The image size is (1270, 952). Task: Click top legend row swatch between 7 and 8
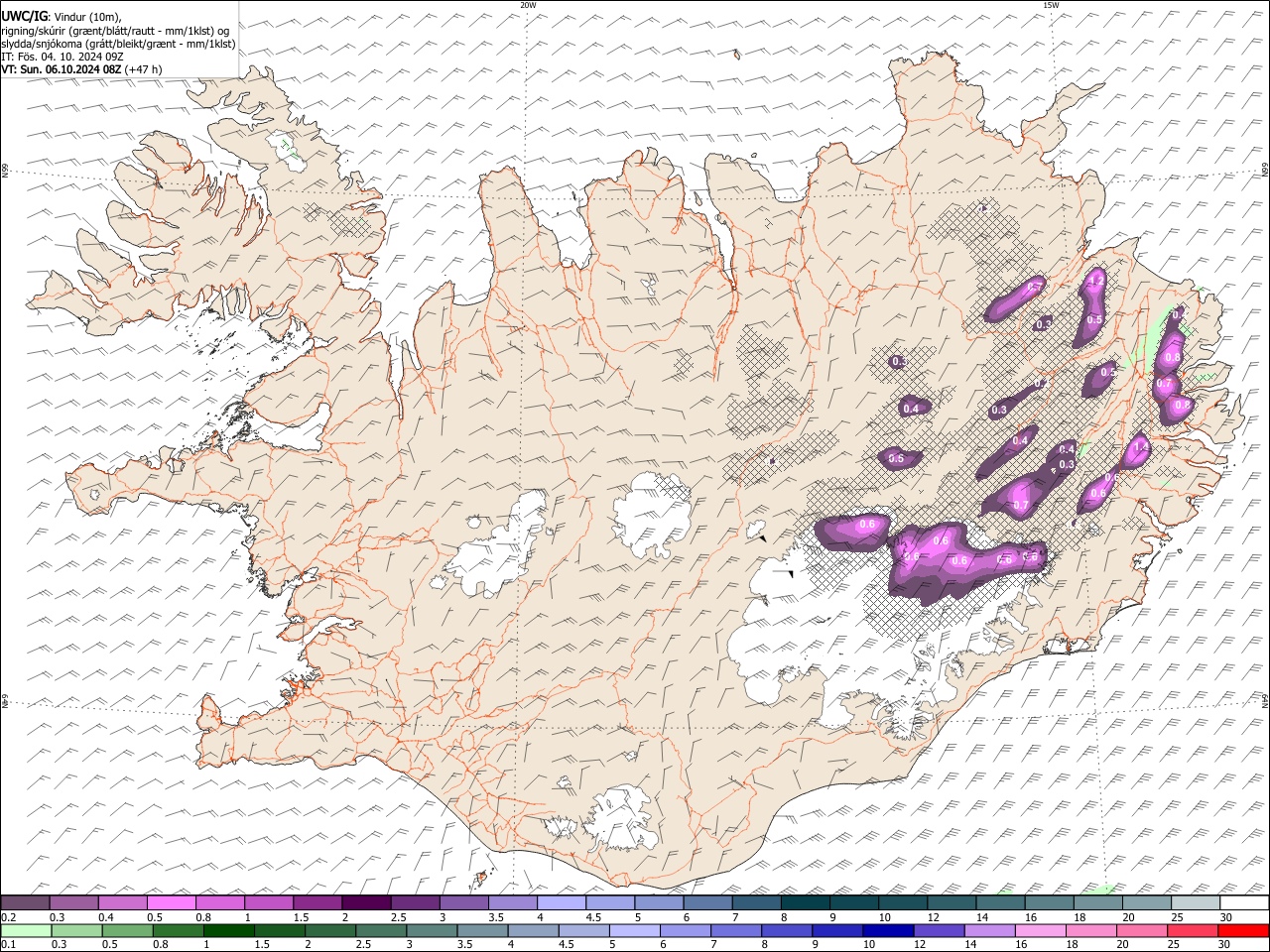(755, 902)
